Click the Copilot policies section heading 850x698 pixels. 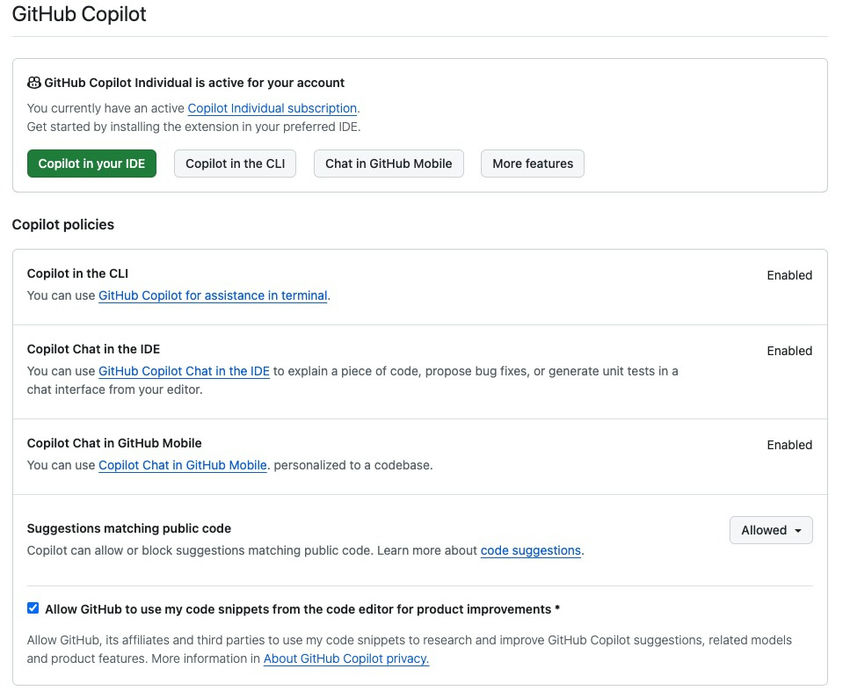[x=63, y=225]
